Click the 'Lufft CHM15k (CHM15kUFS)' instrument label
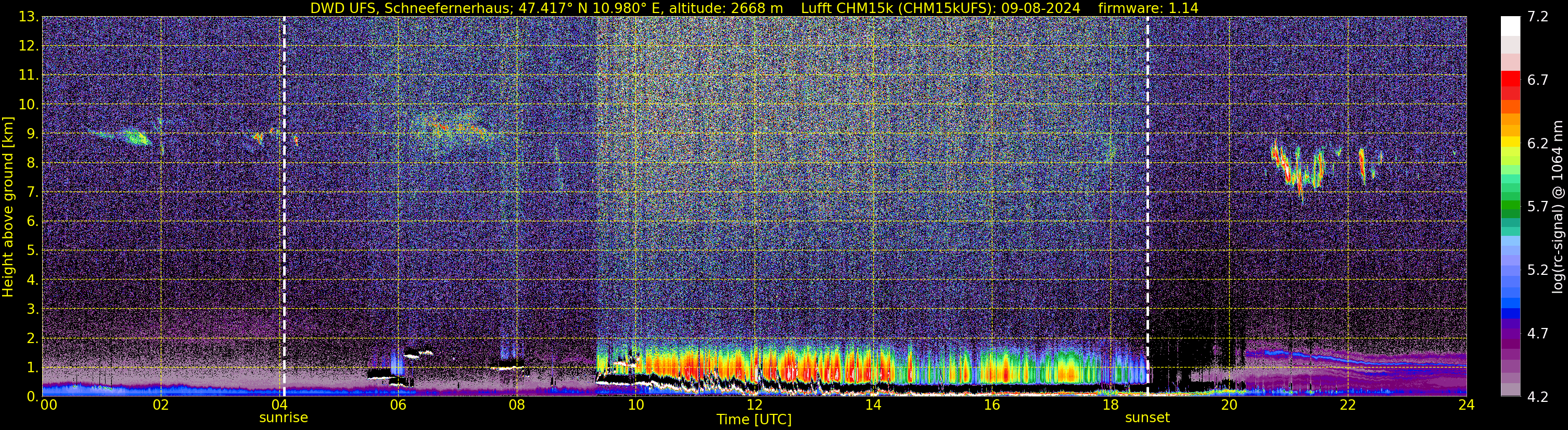The image size is (1568, 430). [x=897, y=8]
